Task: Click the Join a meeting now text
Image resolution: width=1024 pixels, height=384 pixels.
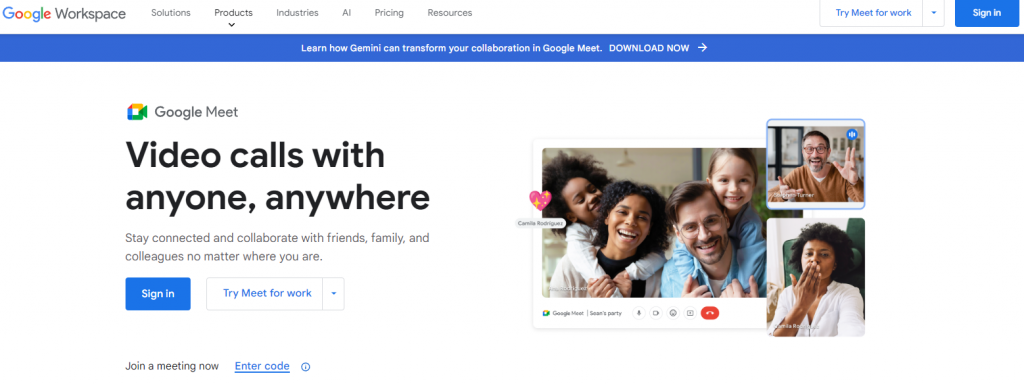Action: [172, 366]
